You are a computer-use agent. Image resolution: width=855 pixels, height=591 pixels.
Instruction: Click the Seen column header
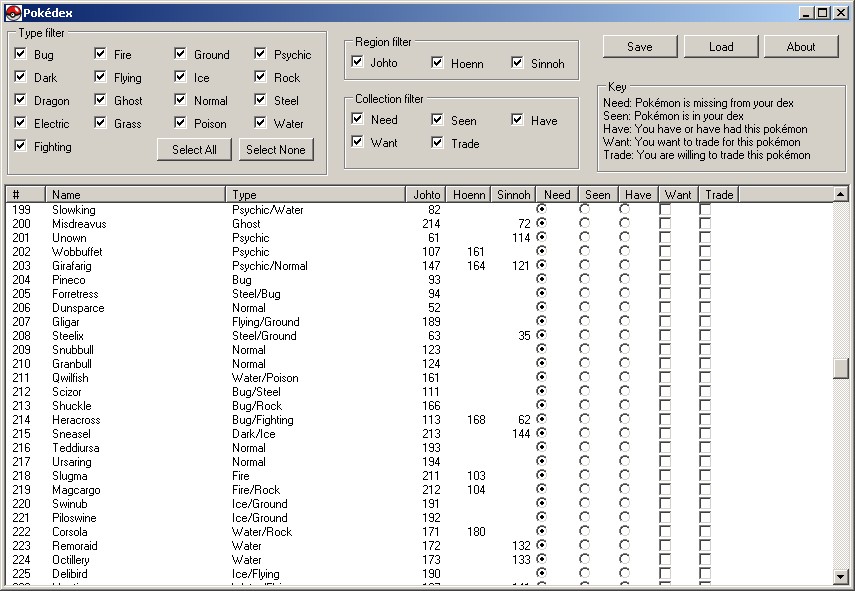click(598, 195)
